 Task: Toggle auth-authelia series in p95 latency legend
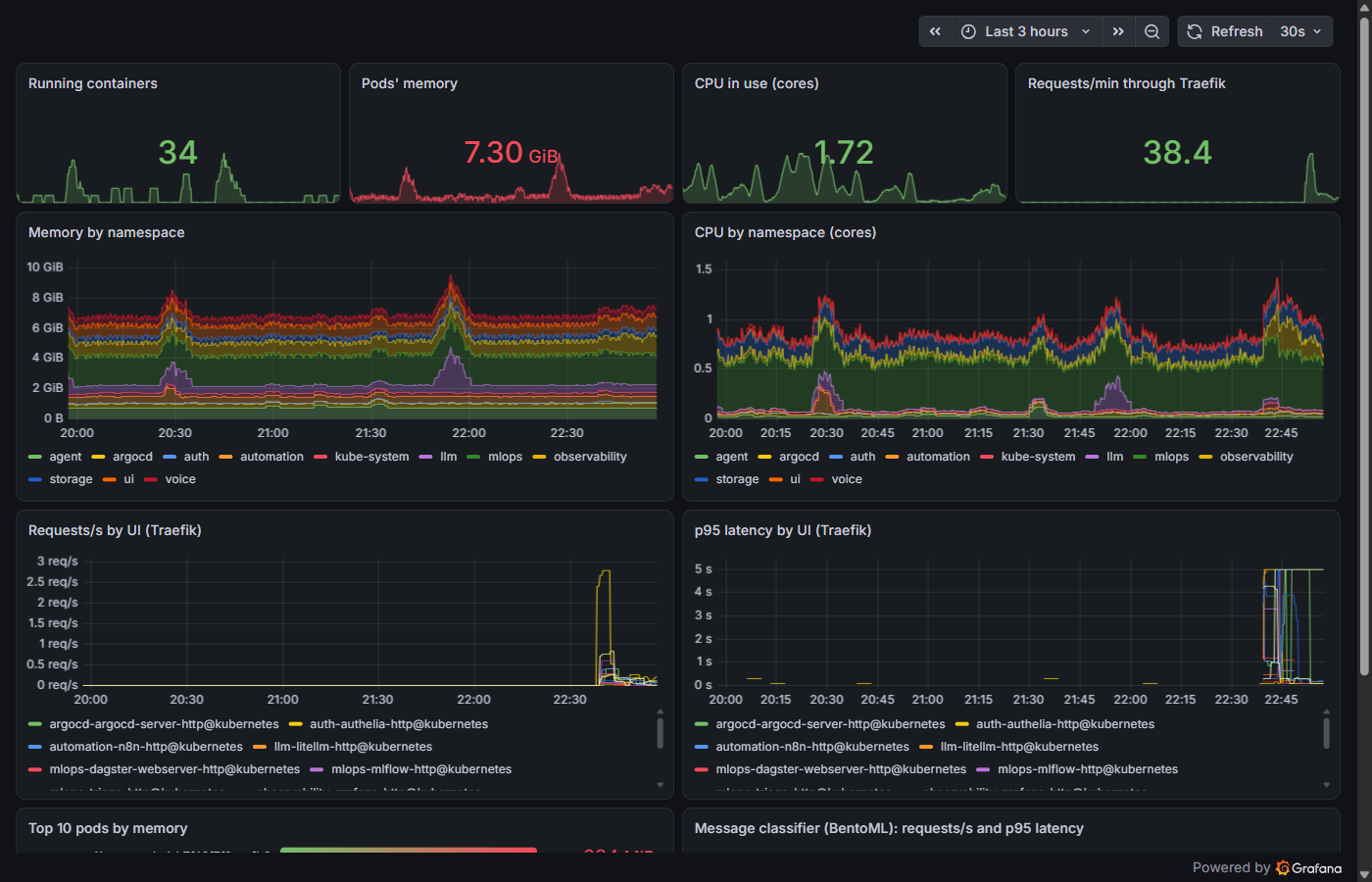pos(1065,724)
